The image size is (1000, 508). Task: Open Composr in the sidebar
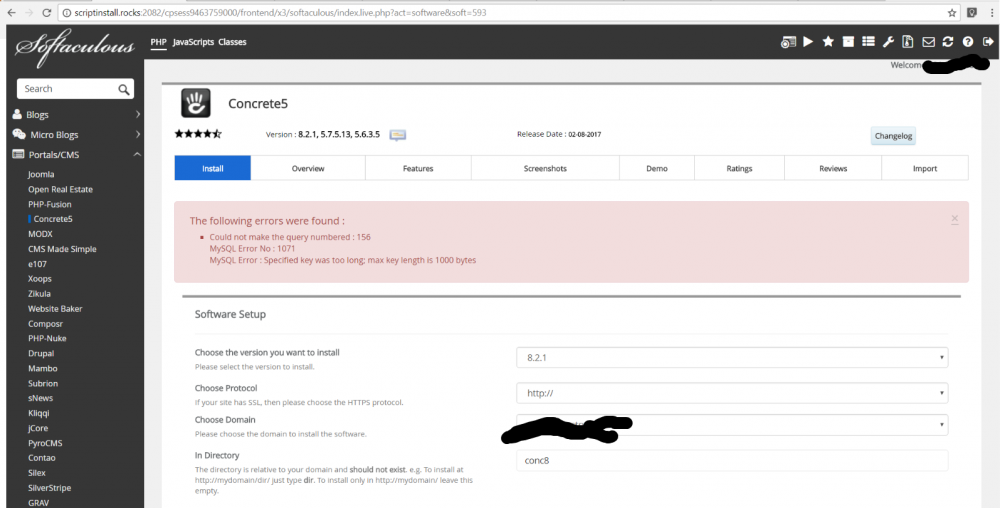[x=45, y=324]
